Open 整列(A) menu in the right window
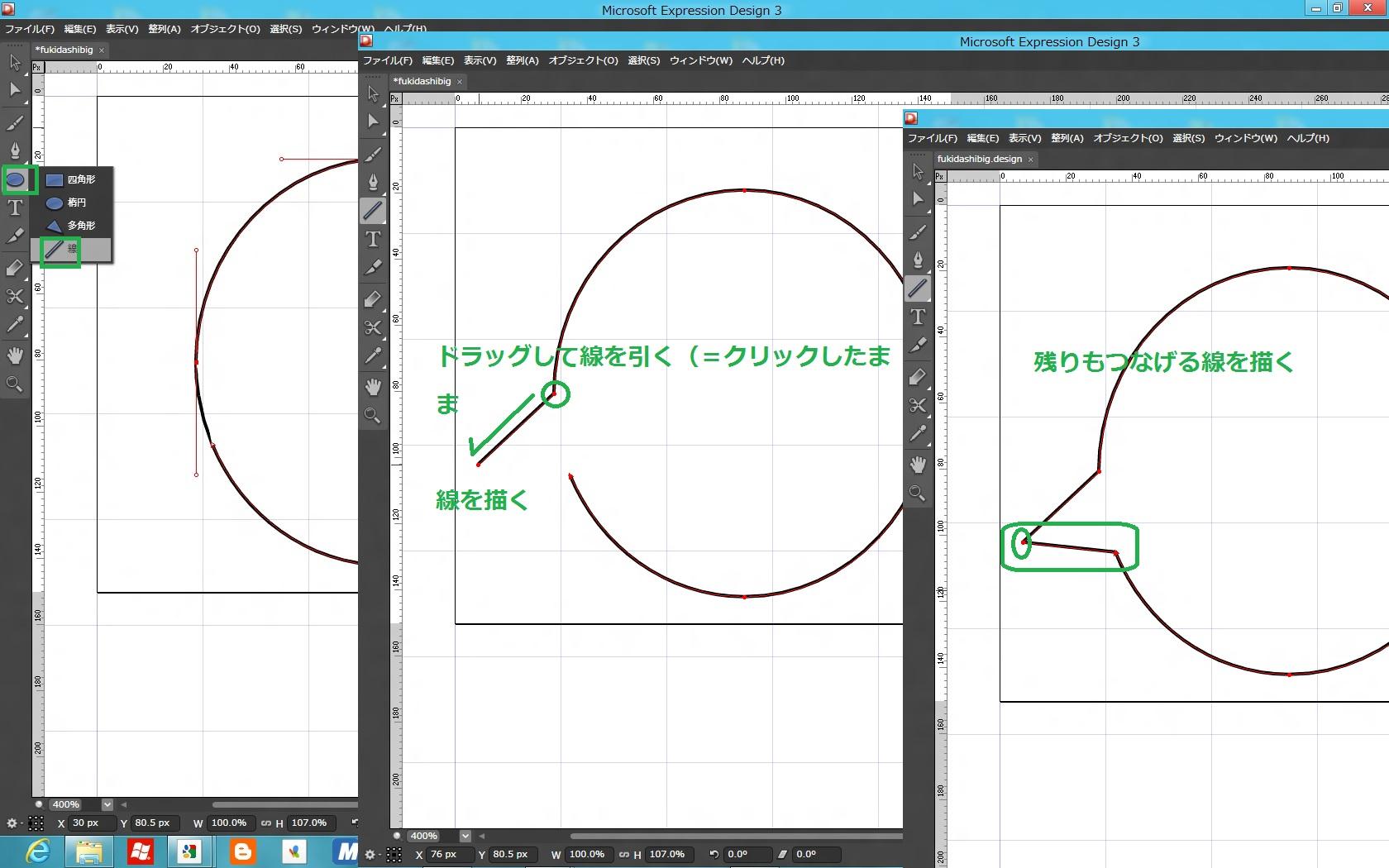Viewport: 1389px width, 868px height. pyautogui.click(x=1067, y=138)
